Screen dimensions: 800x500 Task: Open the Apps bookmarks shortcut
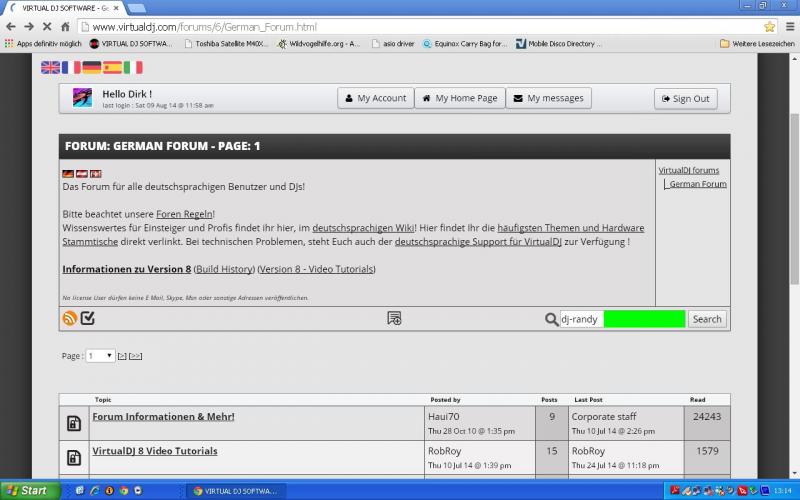pyautogui.click(x=43, y=44)
